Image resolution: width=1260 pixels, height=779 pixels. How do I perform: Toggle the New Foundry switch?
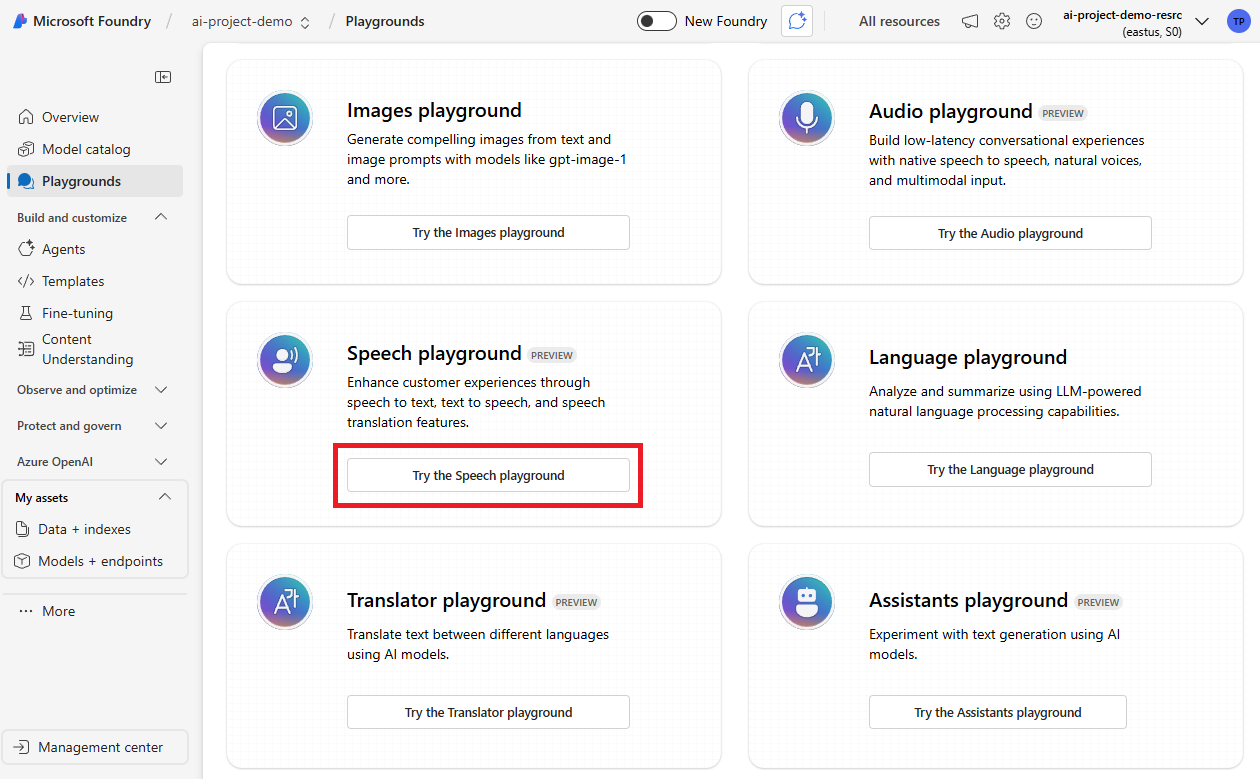coord(657,21)
